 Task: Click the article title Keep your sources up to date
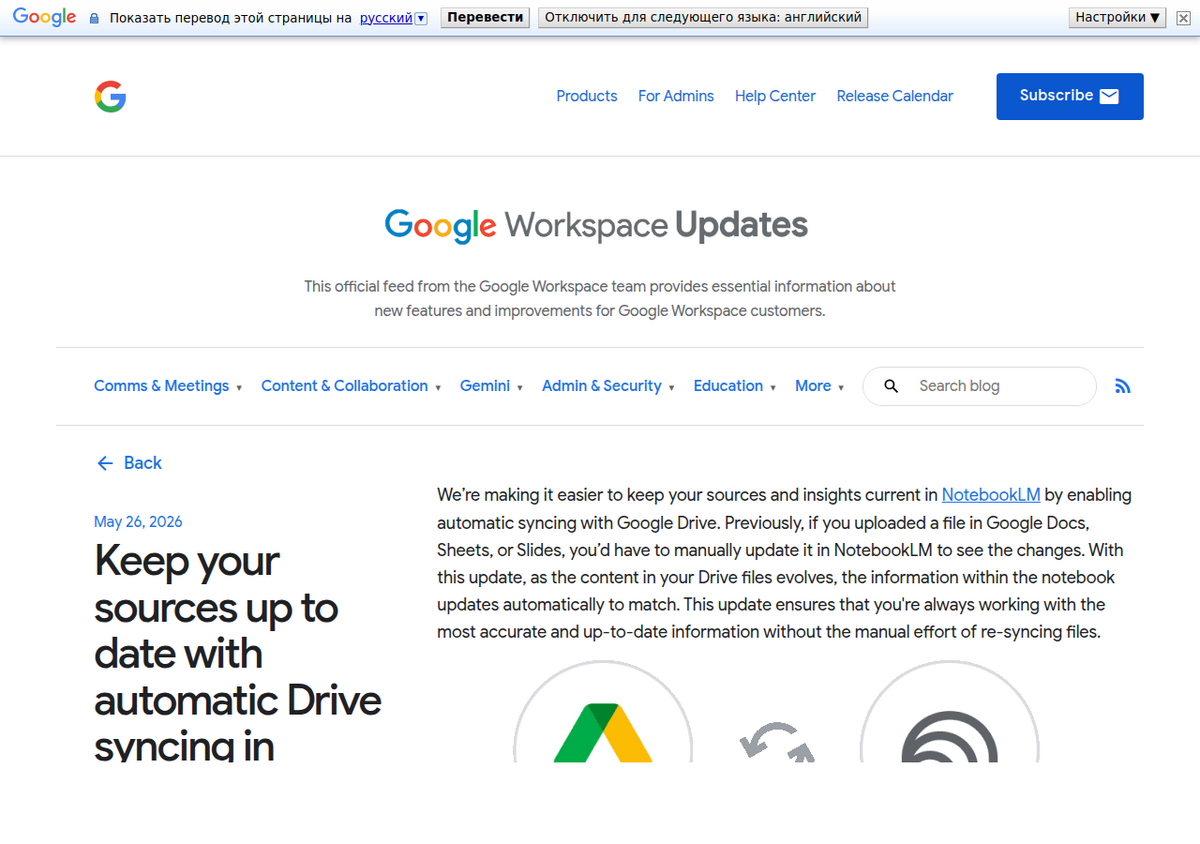[x=238, y=652]
